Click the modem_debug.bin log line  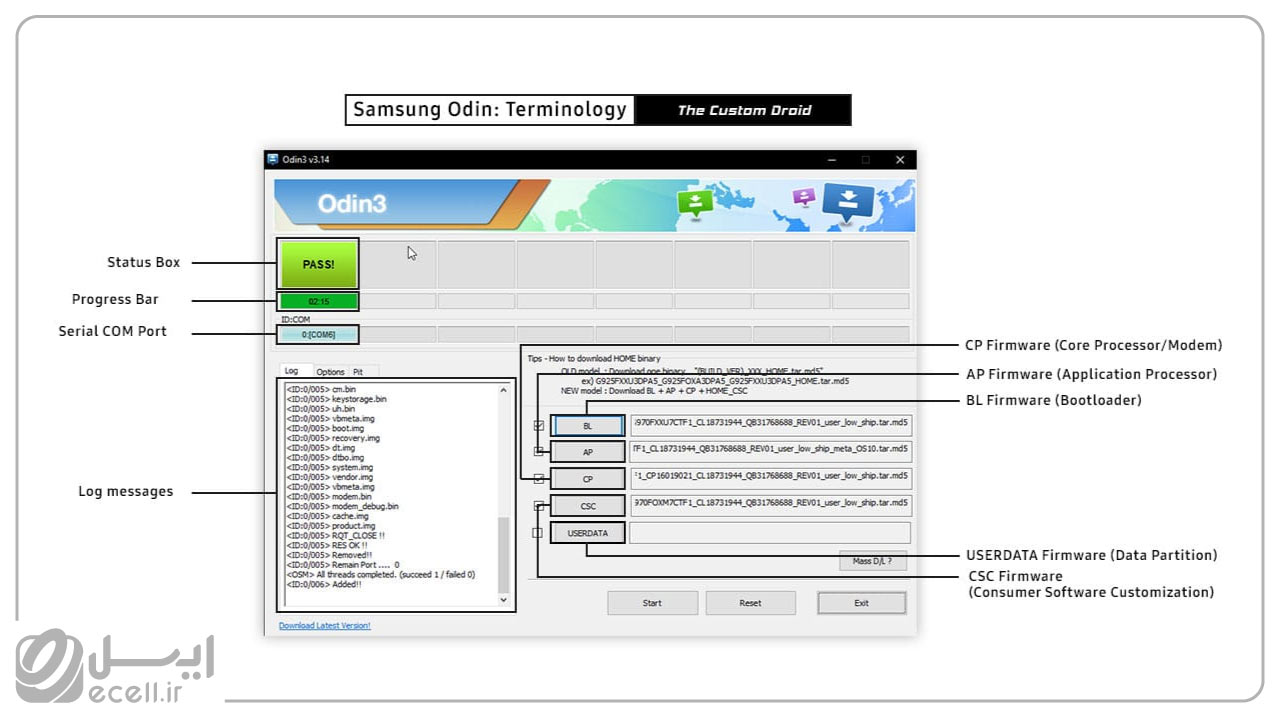pos(342,506)
